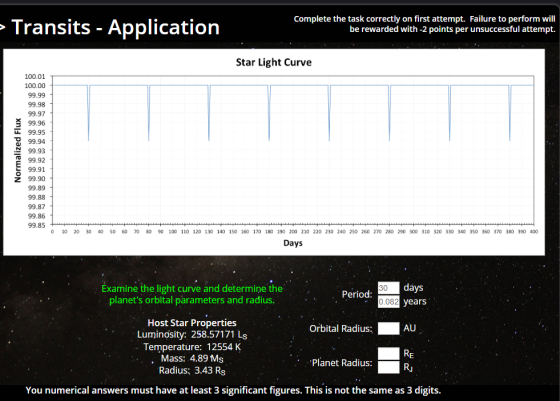Click the 'Normalized Flux' axis label

(18, 150)
